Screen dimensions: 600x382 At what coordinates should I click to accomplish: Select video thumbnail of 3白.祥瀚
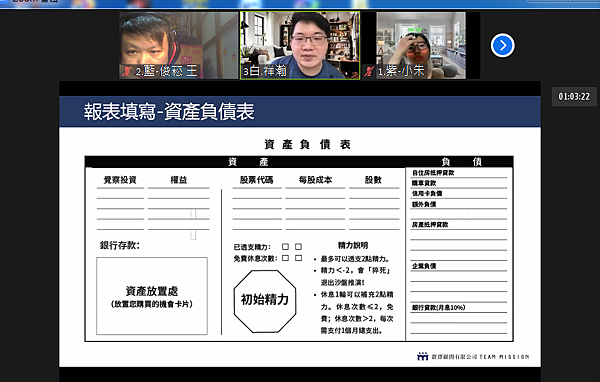[x=300, y=45]
